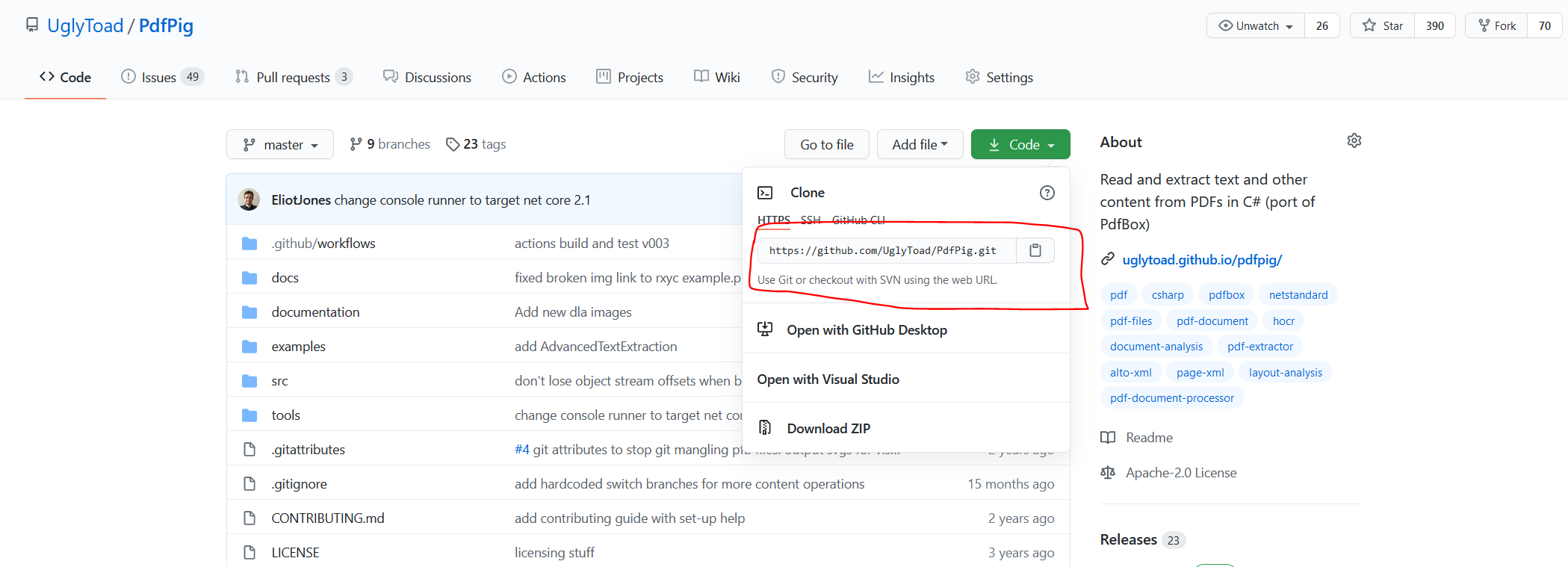Select the GitHub CLI clone option
The width and height of the screenshot is (1568, 567).
(x=858, y=220)
